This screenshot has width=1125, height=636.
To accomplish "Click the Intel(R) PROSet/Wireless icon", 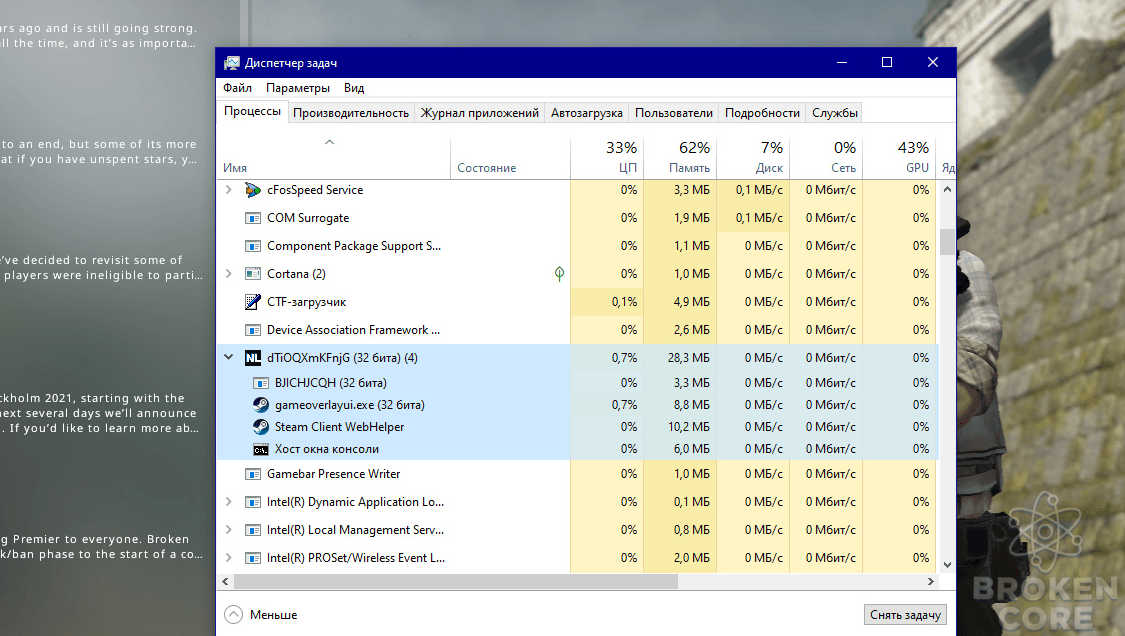I will pyautogui.click(x=253, y=558).
